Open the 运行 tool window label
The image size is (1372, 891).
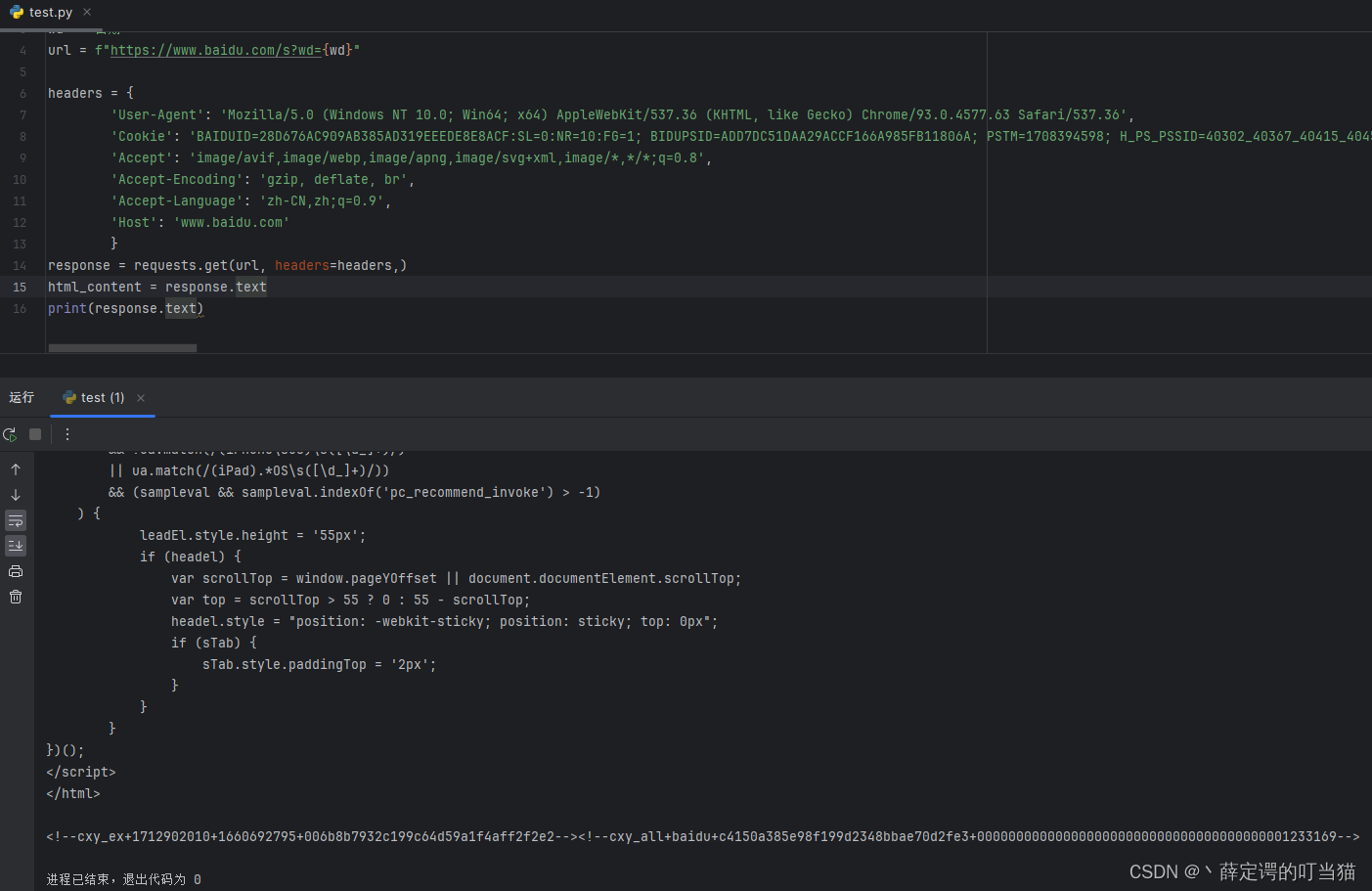(x=22, y=397)
